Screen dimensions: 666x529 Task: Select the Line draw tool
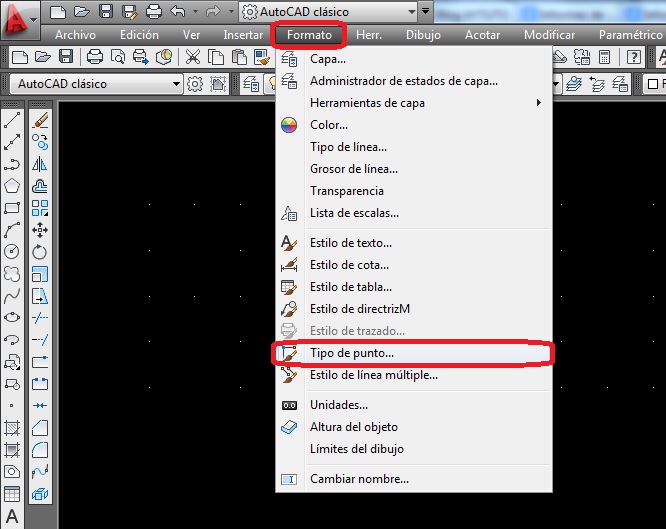click(12, 120)
